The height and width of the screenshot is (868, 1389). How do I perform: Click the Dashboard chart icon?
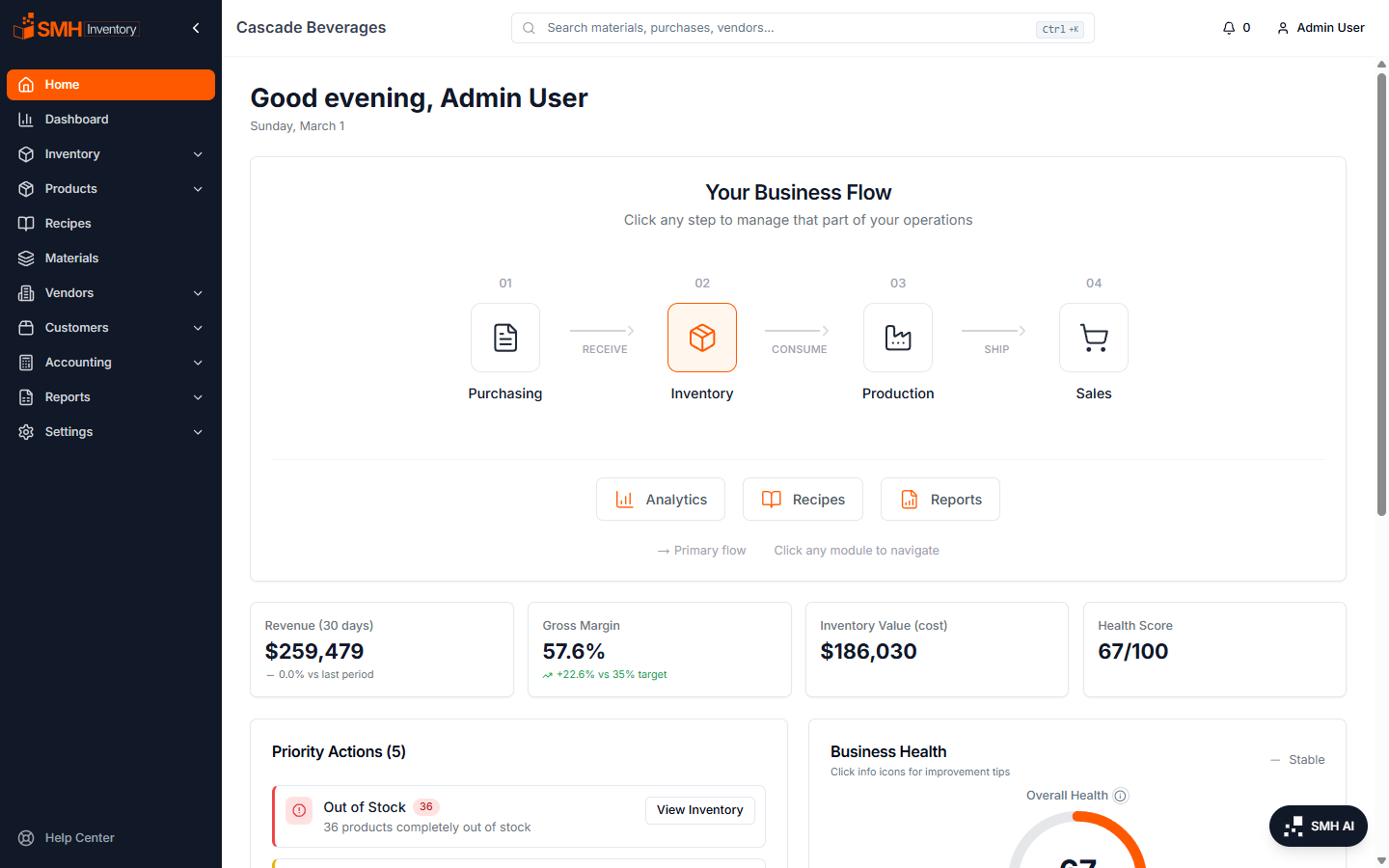click(x=26, y=120)
